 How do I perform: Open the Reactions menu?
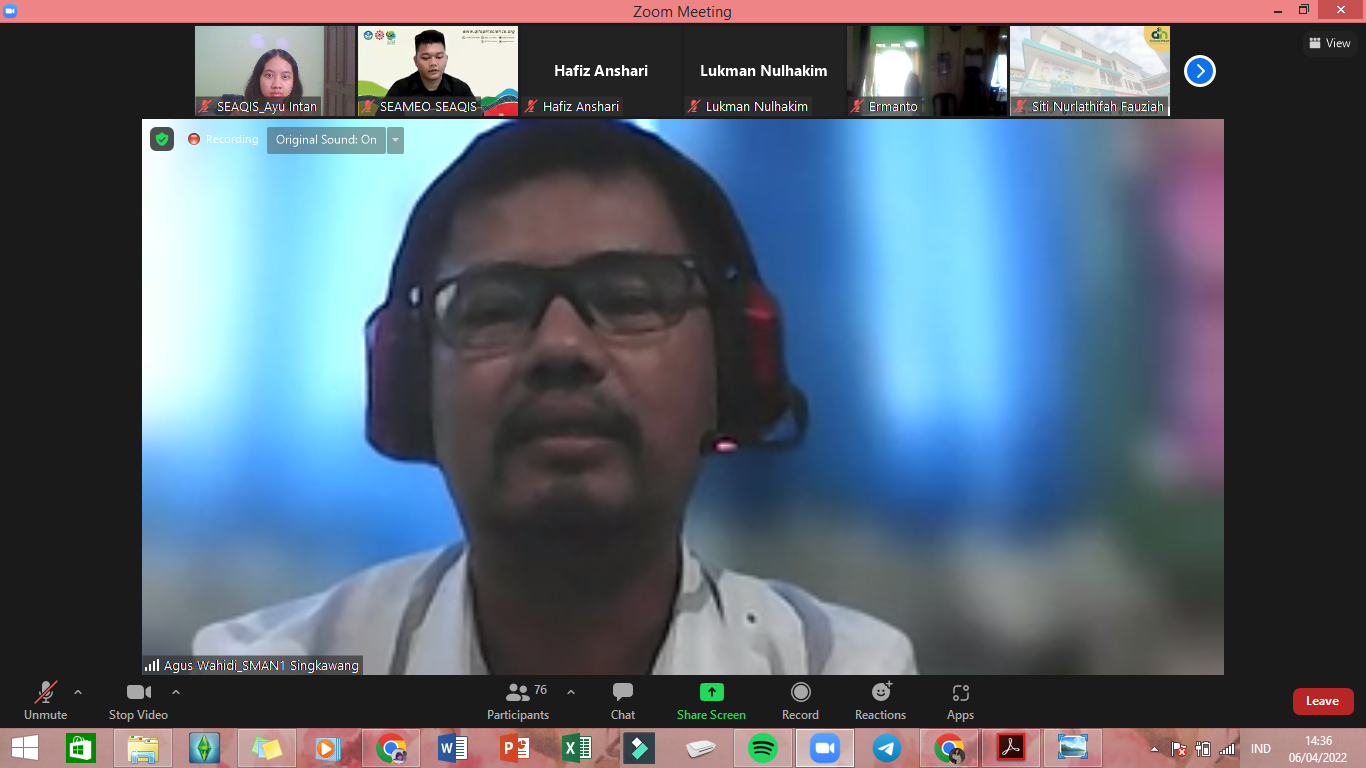pos(880,701)
